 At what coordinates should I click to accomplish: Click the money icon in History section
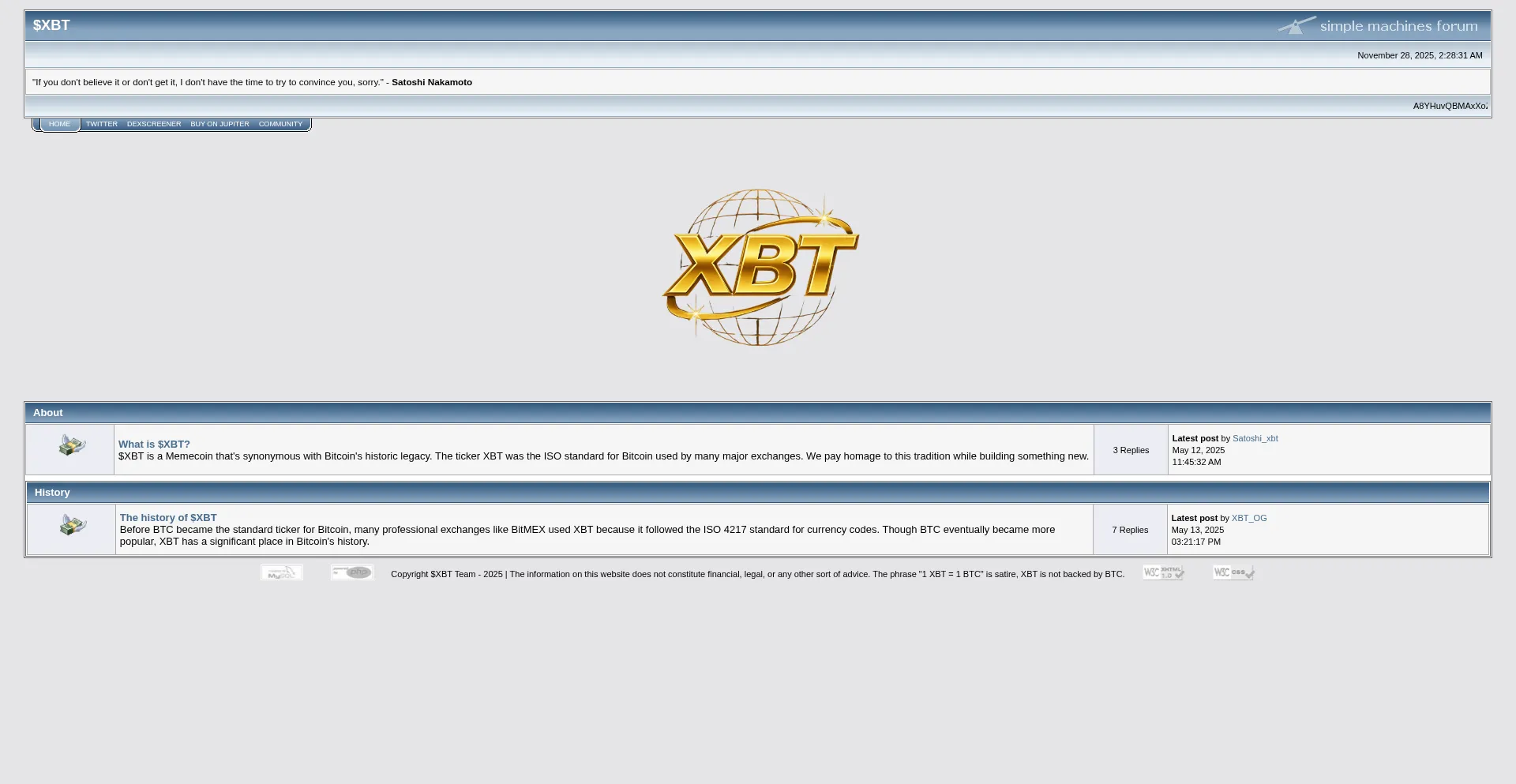click(x=73, y=526)
